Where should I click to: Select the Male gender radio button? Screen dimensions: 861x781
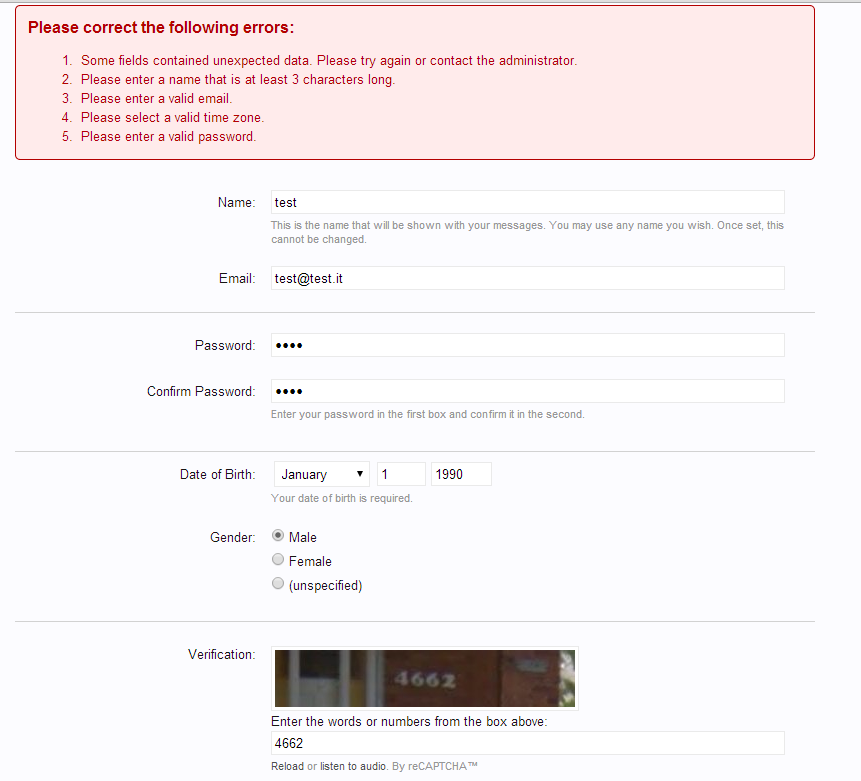coord(278,536)
